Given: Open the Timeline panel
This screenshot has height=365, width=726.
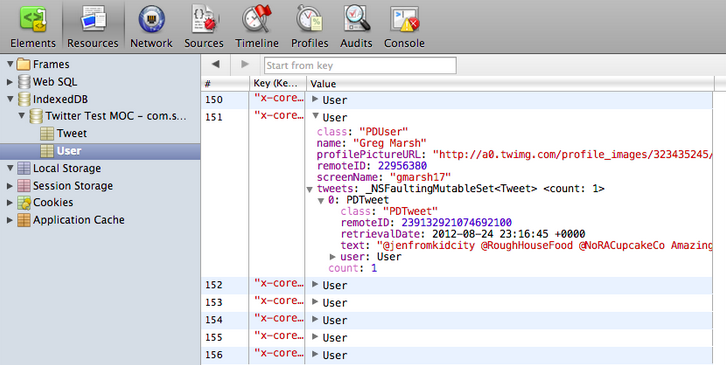Looking at the screenshot, I should pos(257,26).
